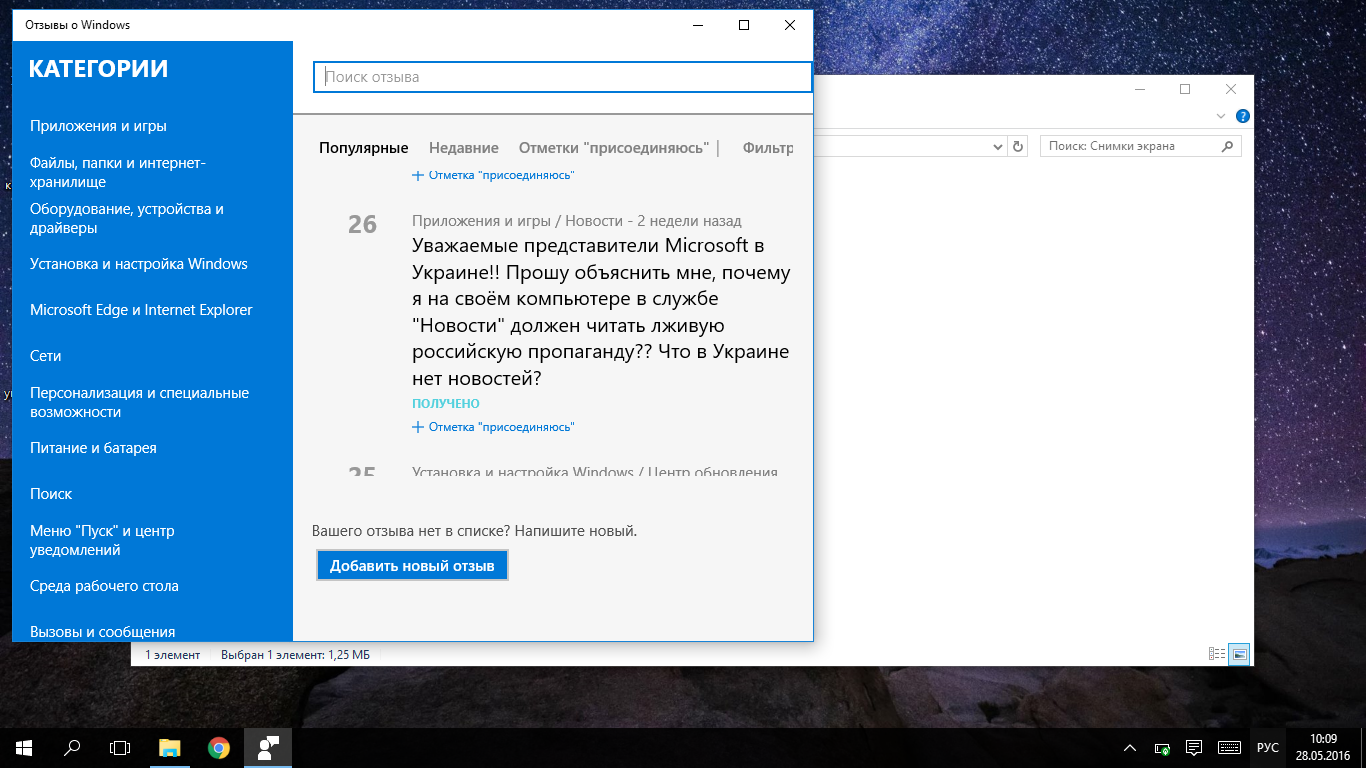Click КАТЕГОРИИ heading

99,69
